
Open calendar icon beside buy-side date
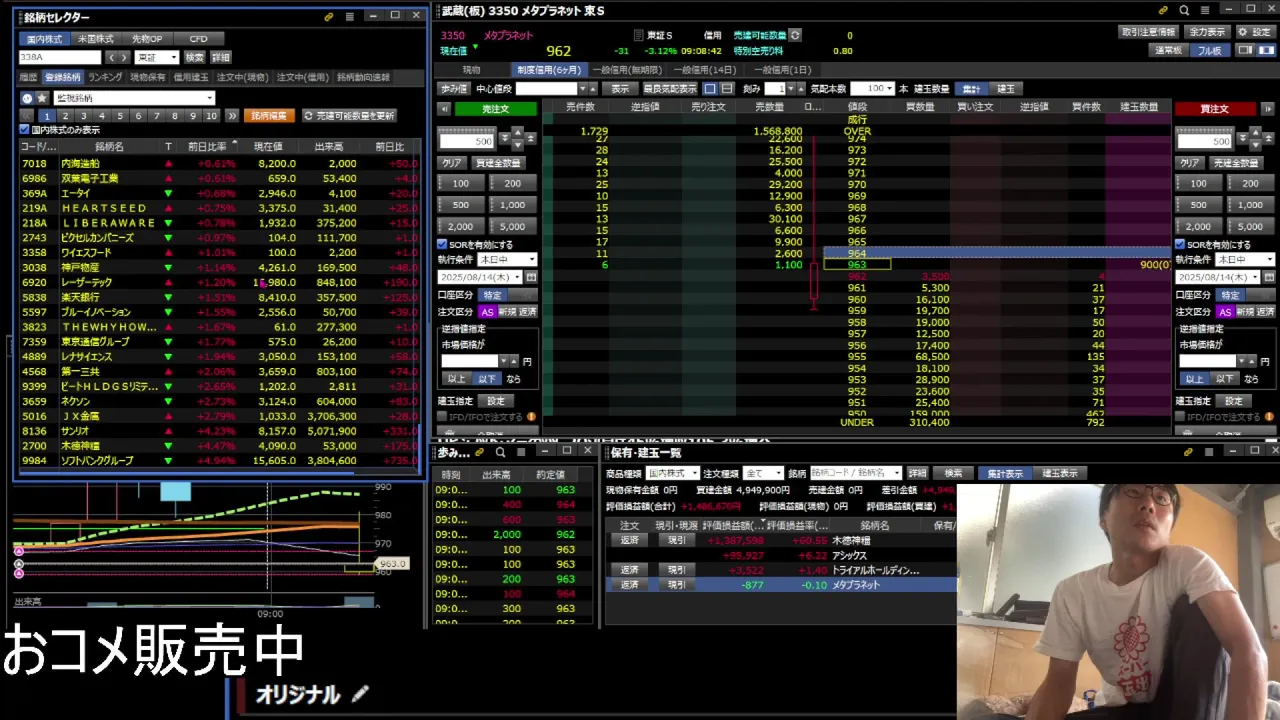1270,277
